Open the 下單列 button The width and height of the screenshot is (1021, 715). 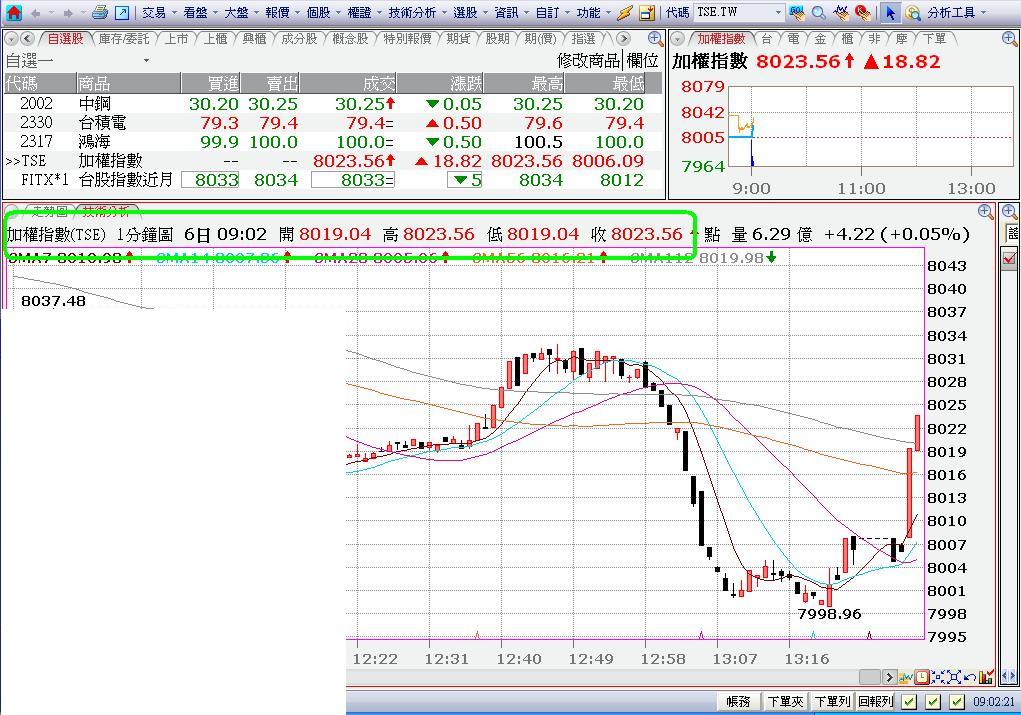point(832,701)
